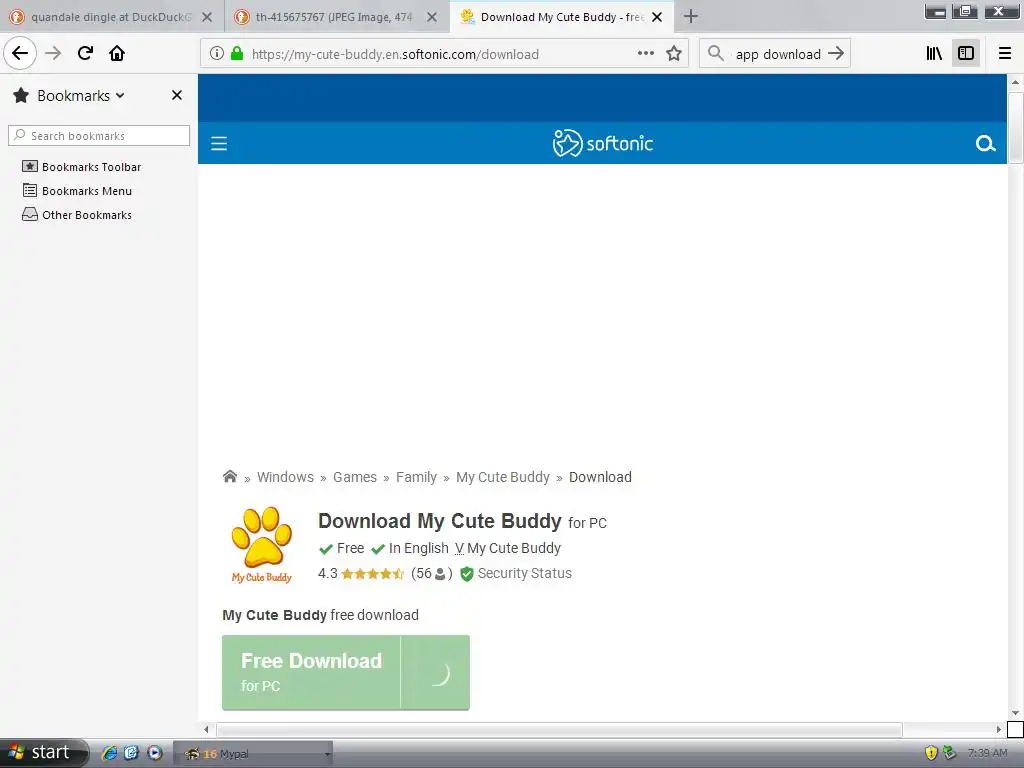Screen dimensions: 1024x768
Task: Switch to quandale dingle DuckDuckGo tab
Action: coord(111,17)
